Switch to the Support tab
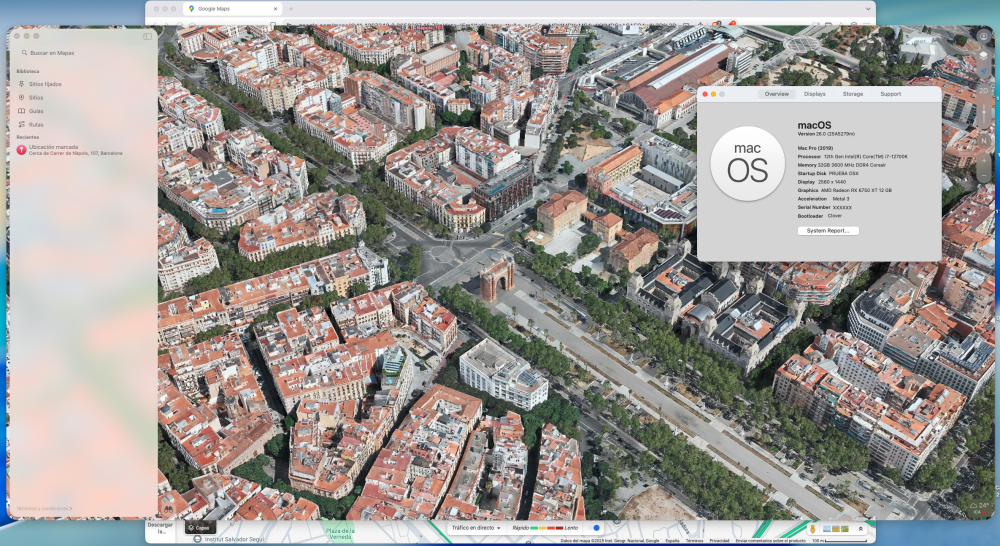1000x546 pixels. [x=890, y=94]
